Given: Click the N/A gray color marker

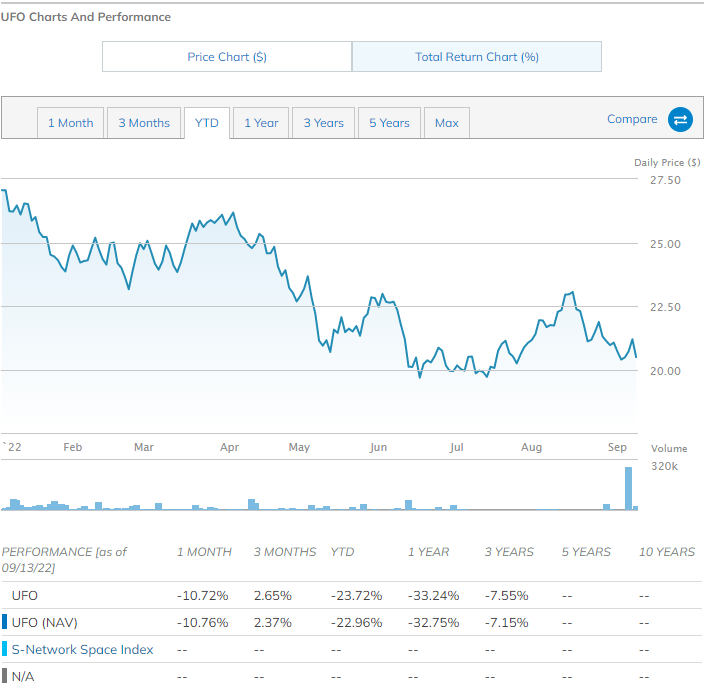Looking at the screenshot, I should 5,676.
